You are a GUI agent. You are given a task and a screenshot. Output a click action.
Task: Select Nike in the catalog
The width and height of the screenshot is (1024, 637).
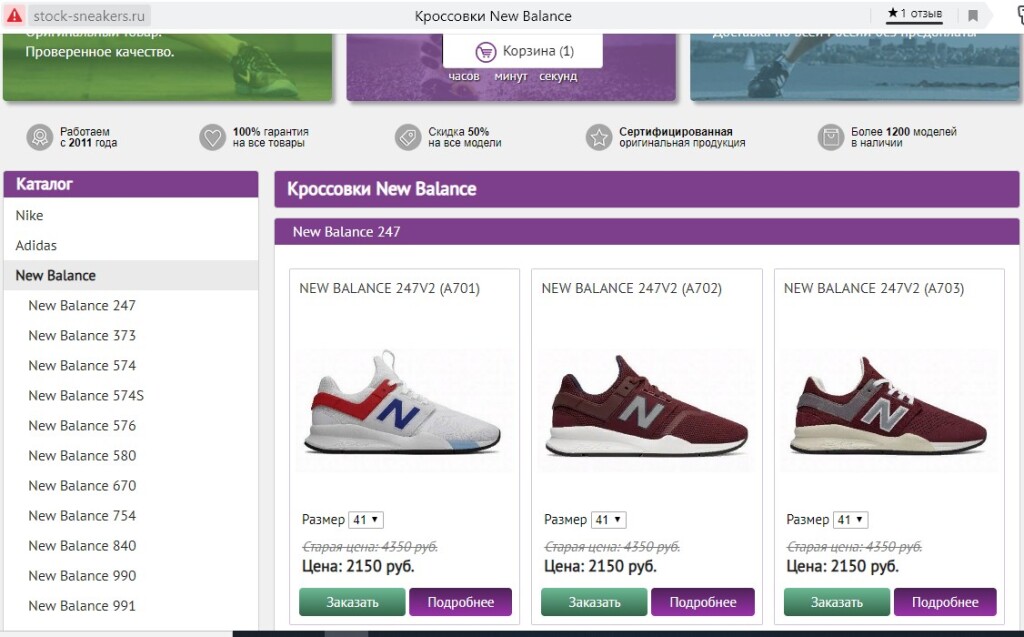click(x=30, y=215)
